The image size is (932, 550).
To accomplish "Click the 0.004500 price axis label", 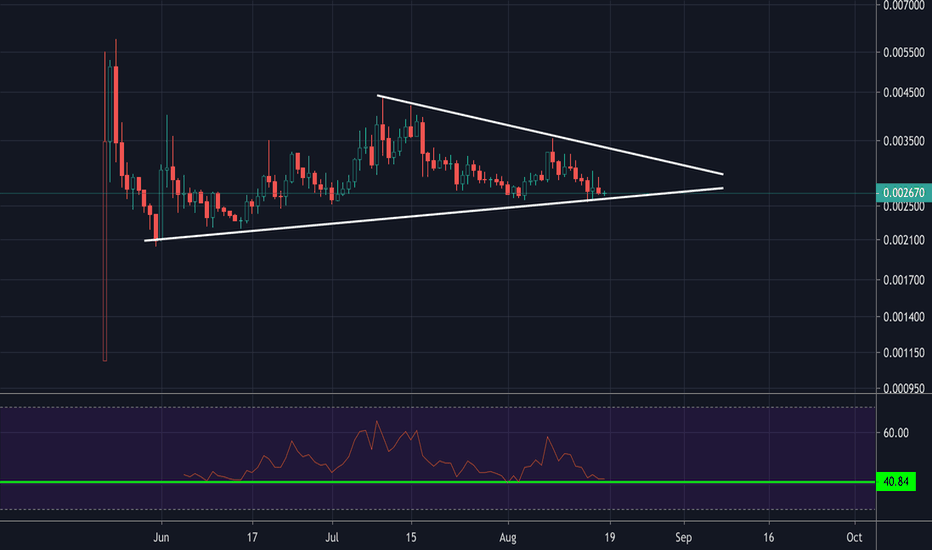I will [x=903, y=92].
